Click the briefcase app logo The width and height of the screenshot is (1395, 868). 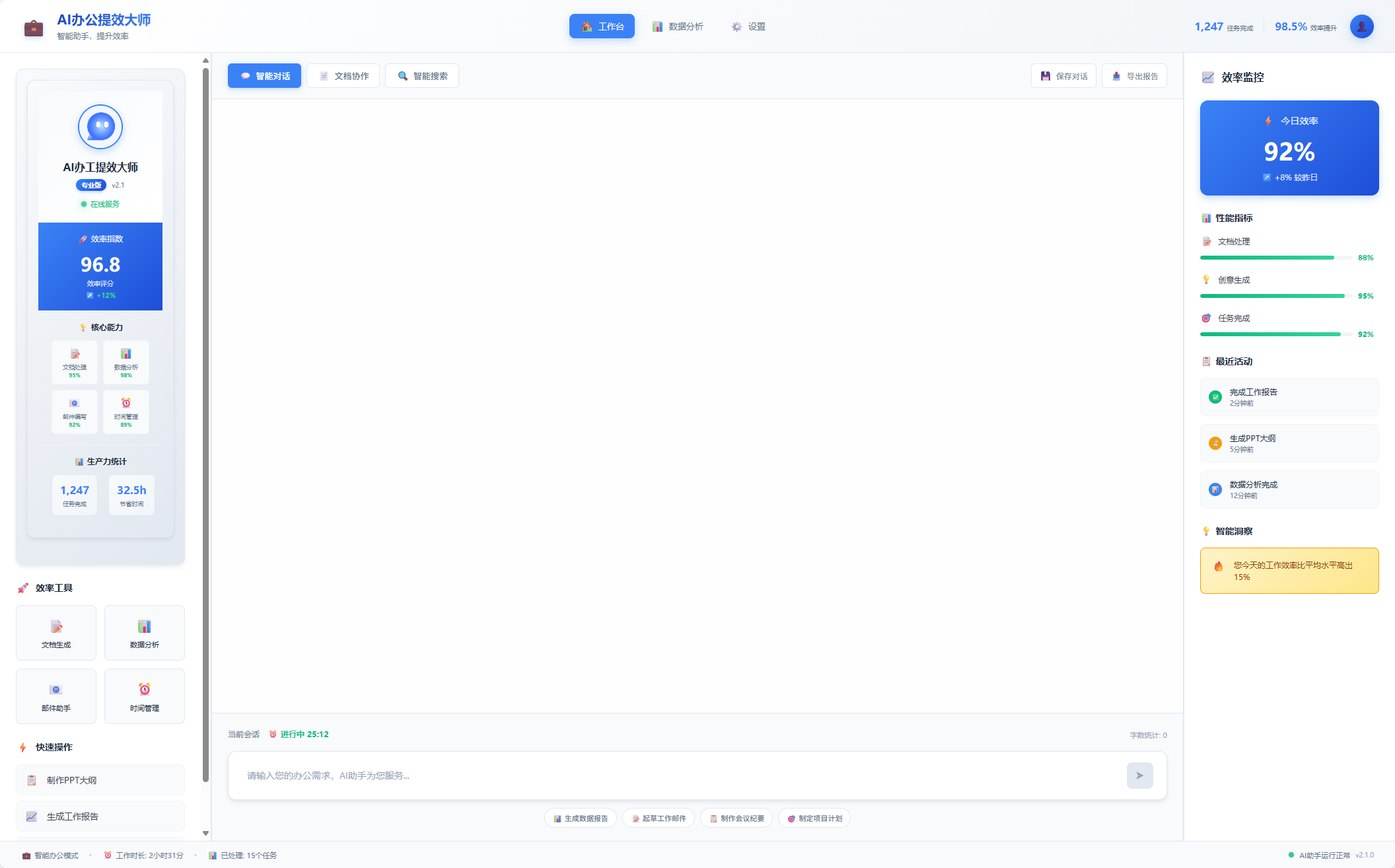[34, 28]
